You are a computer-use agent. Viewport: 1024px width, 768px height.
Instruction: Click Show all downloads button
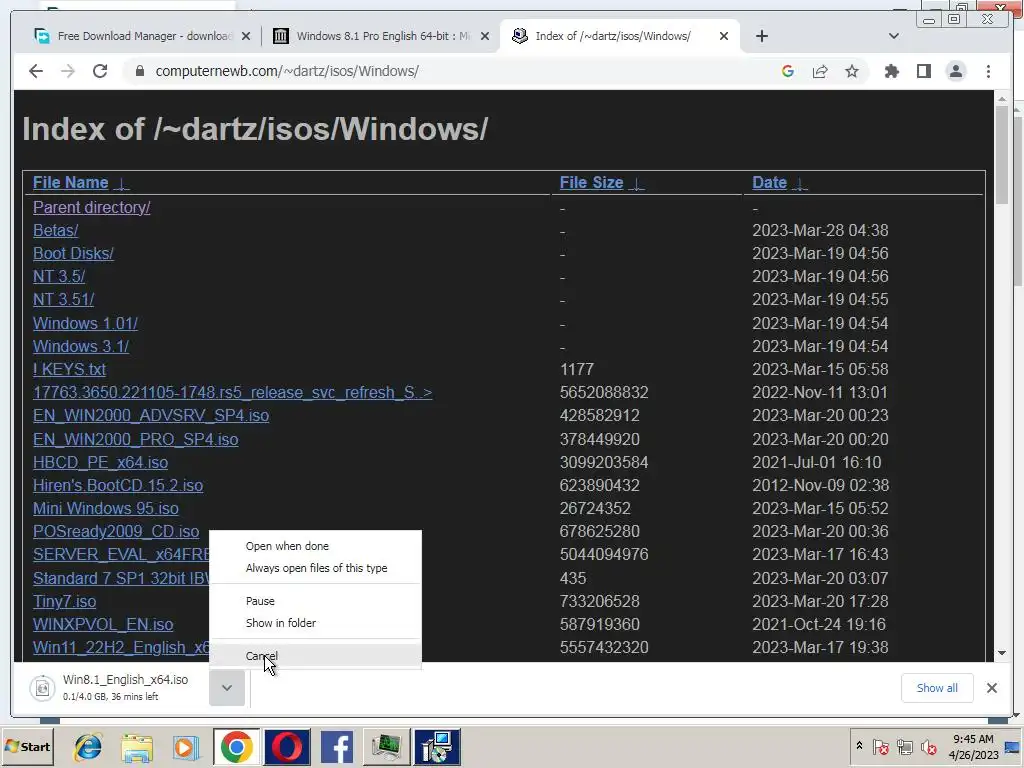(x=936, y=688)
